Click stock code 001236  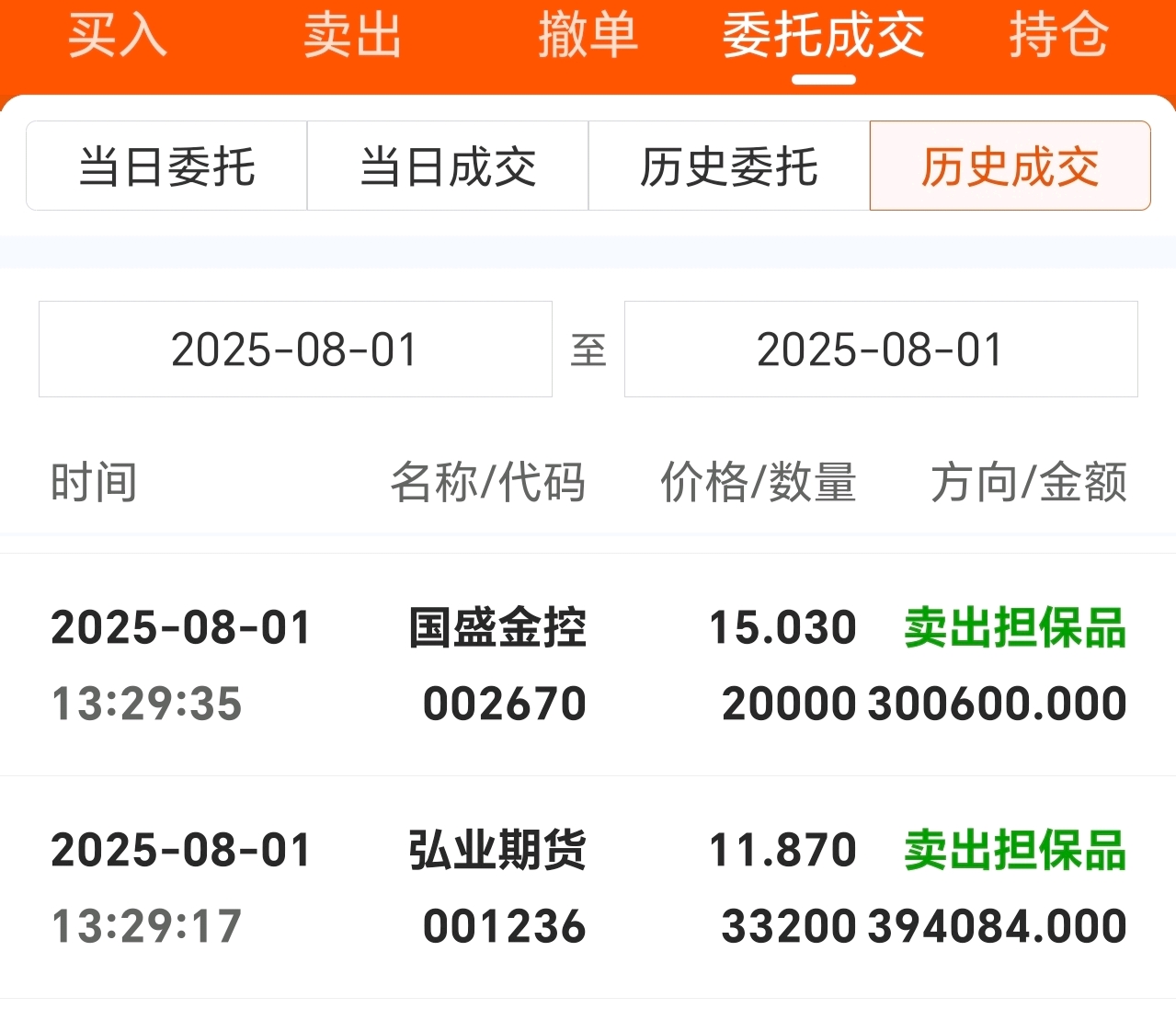505,927
